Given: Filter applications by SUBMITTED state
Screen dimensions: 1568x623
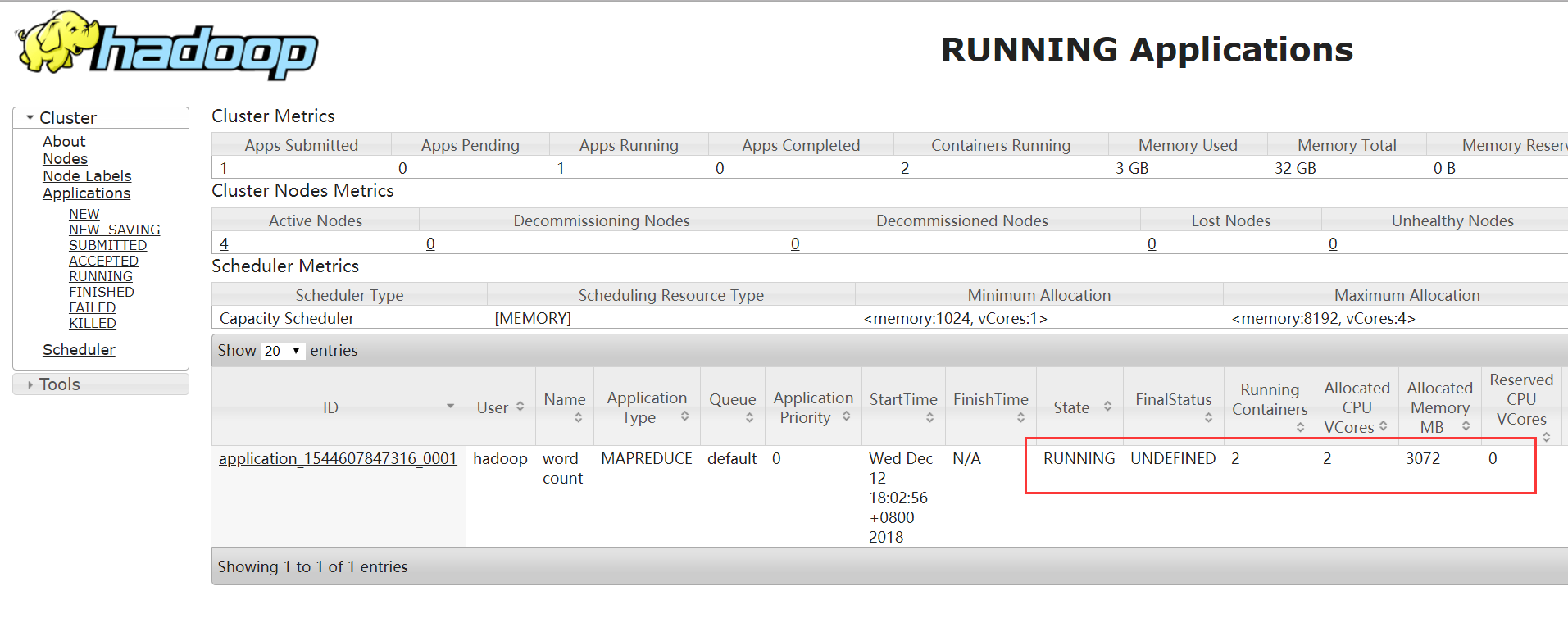Looking at the screenshot, I should (107, 245).
